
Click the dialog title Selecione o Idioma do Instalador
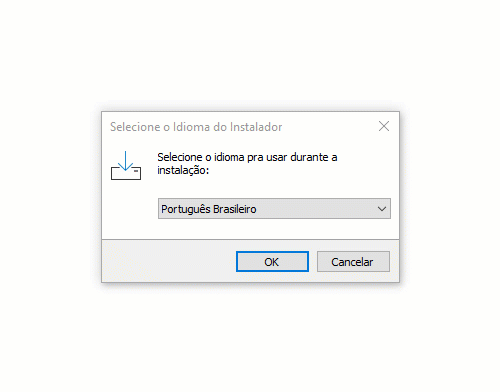[x=196, y=127]
